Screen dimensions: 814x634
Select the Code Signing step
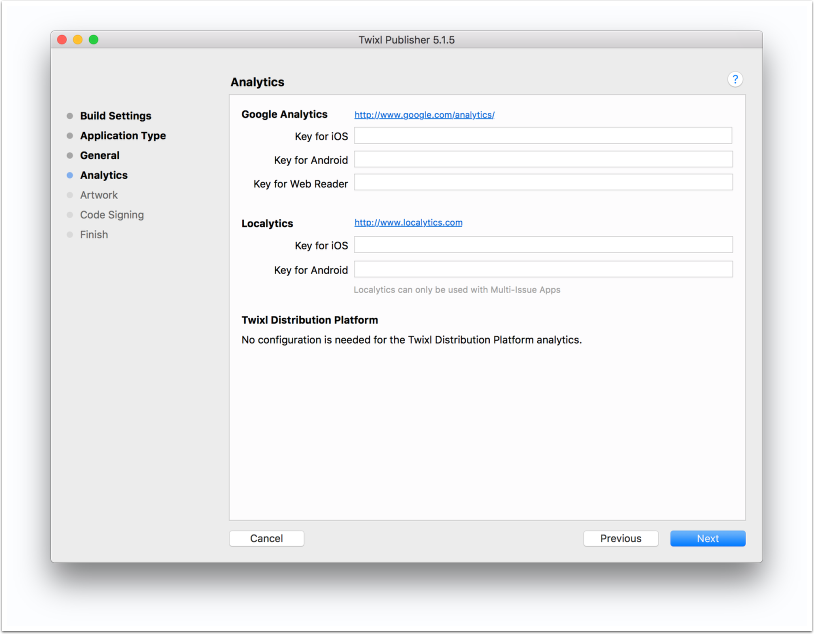click(112, 214)
